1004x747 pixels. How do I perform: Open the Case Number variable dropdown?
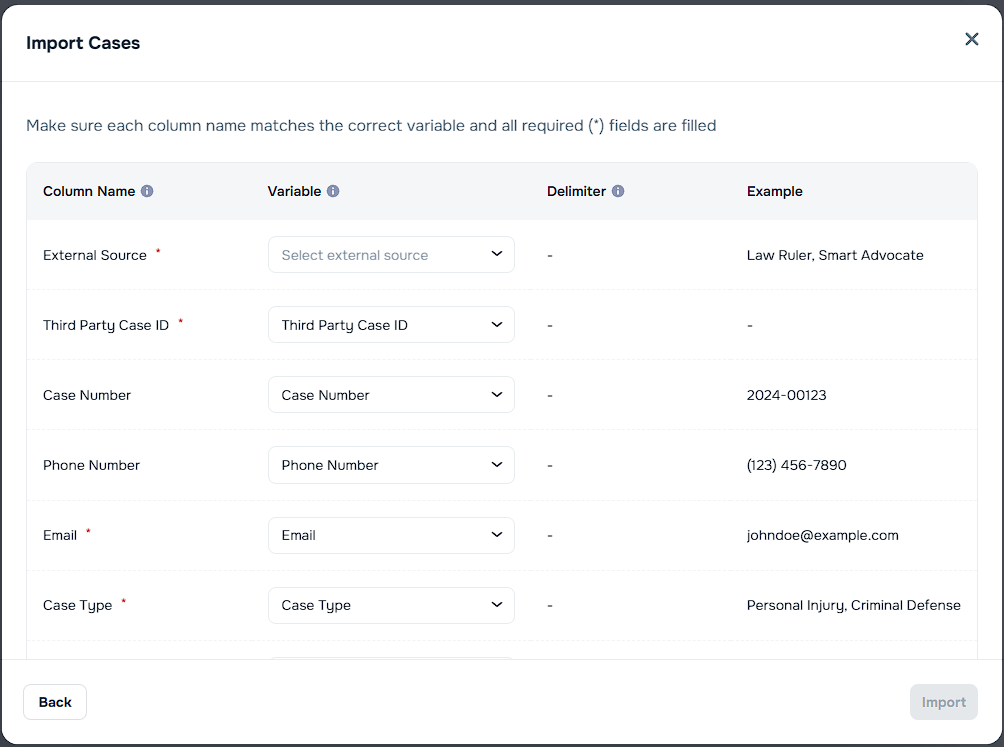391,394
